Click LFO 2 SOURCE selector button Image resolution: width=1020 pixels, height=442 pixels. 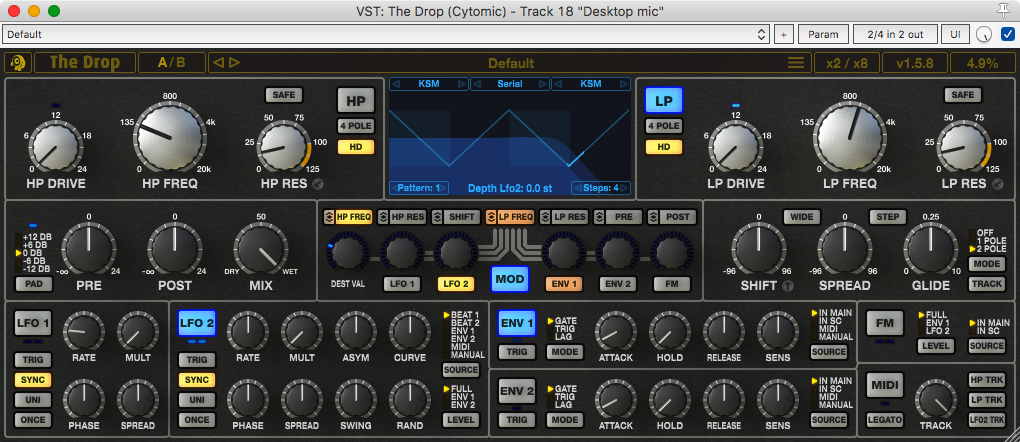click(461, 370)
